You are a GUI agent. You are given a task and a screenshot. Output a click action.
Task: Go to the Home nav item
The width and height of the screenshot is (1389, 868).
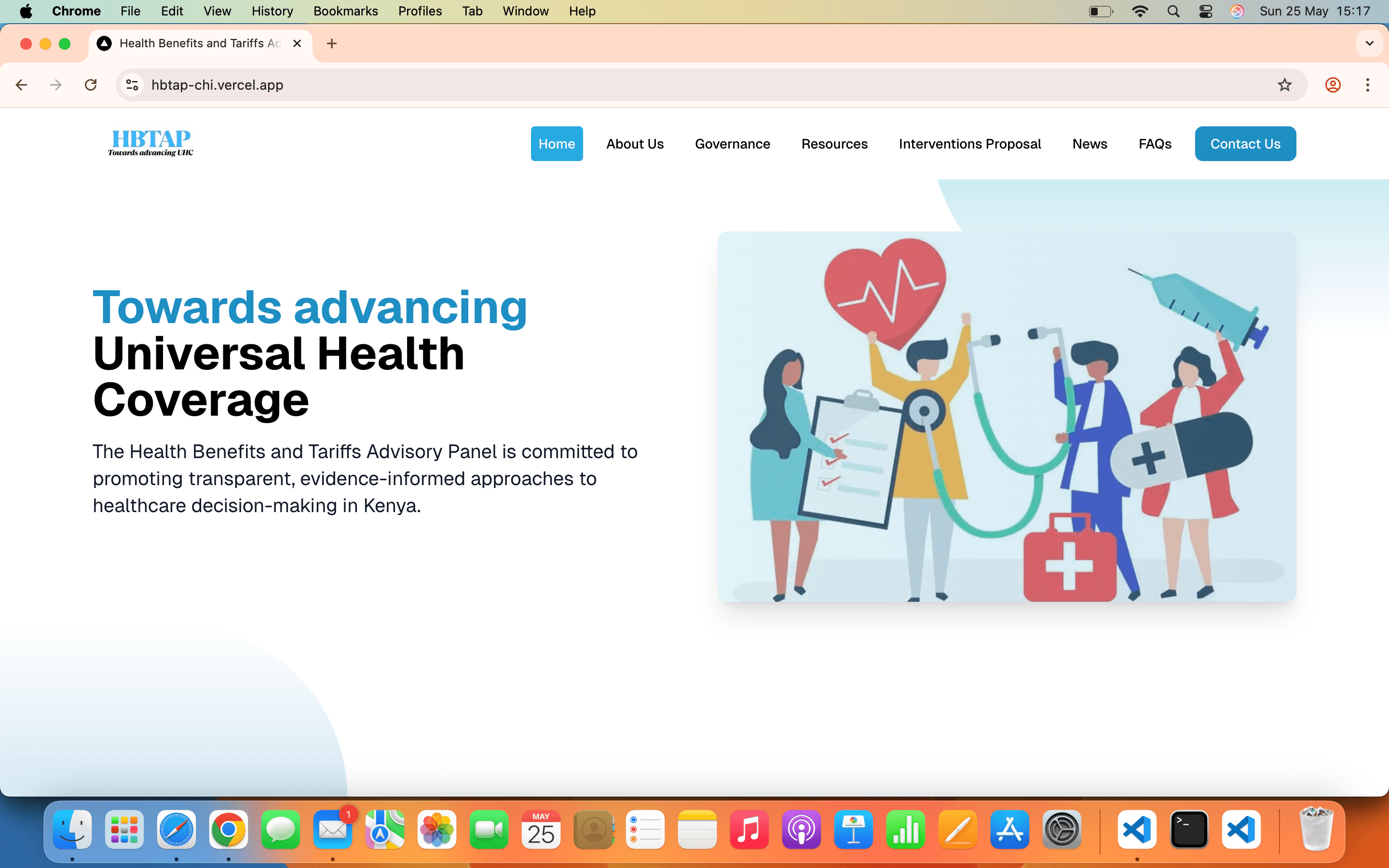[x=556, y=144]
